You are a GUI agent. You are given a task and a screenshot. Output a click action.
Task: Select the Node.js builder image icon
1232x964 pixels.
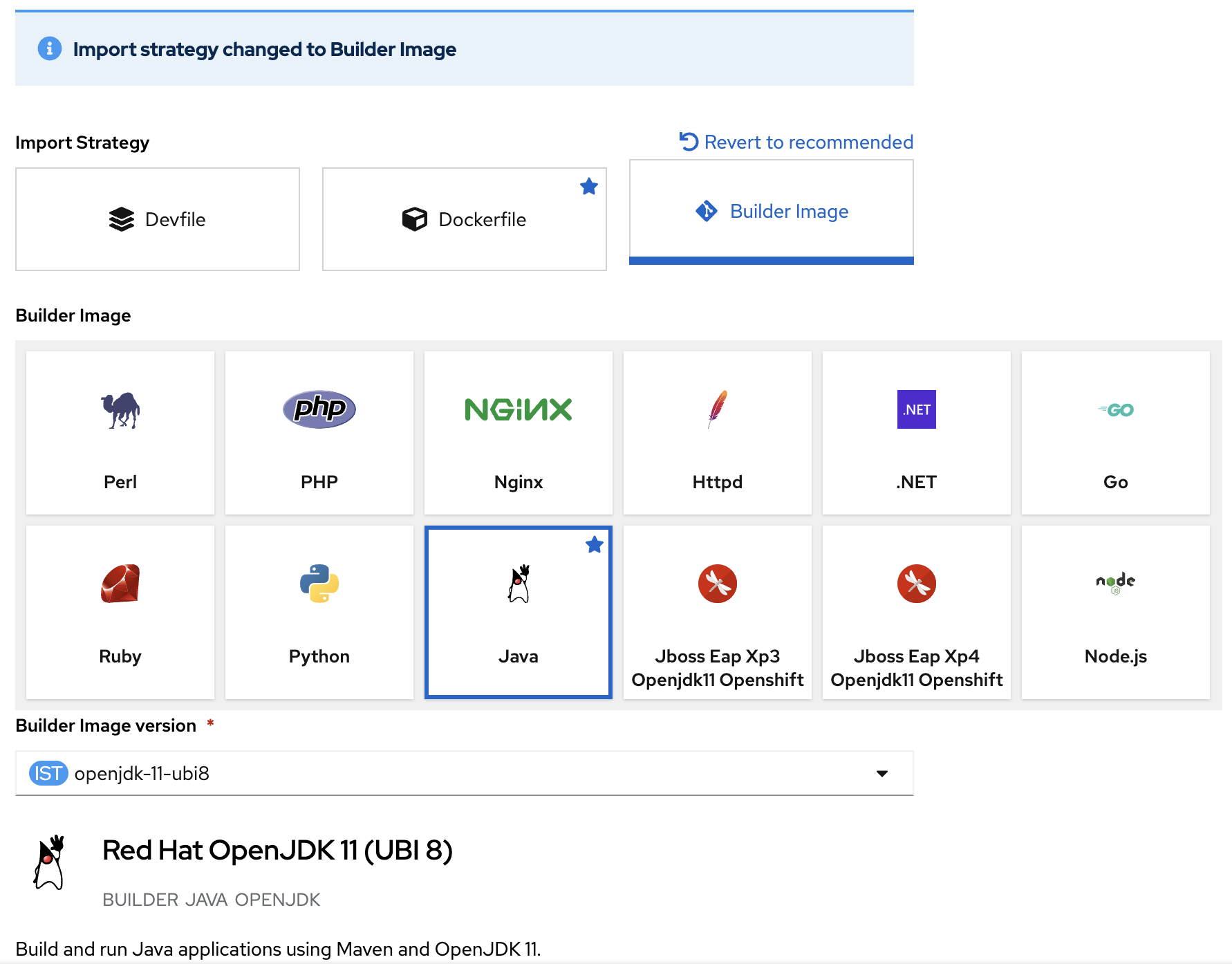click(x=1115, y=583)
